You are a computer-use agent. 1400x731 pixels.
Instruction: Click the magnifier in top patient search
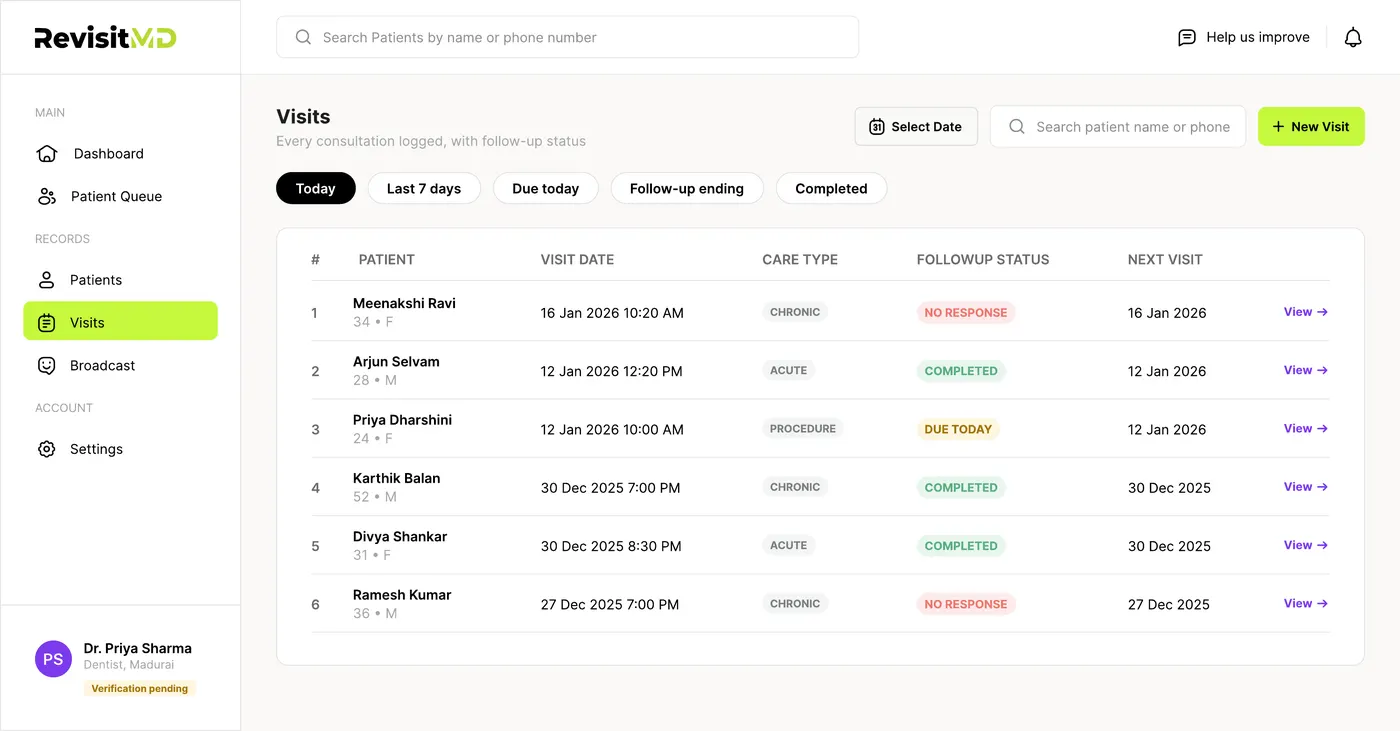(303, 38)
